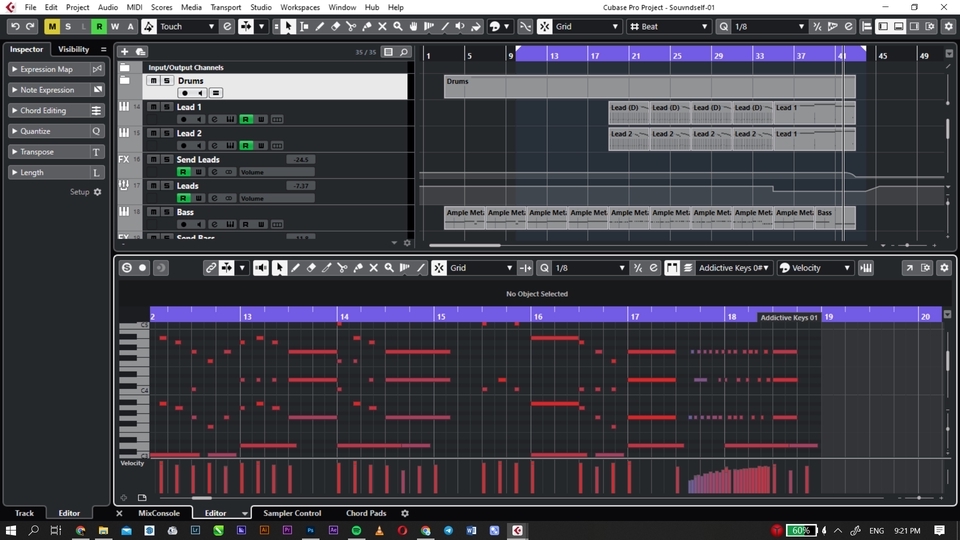Switch to the Visibility tab

pos(73,49)
